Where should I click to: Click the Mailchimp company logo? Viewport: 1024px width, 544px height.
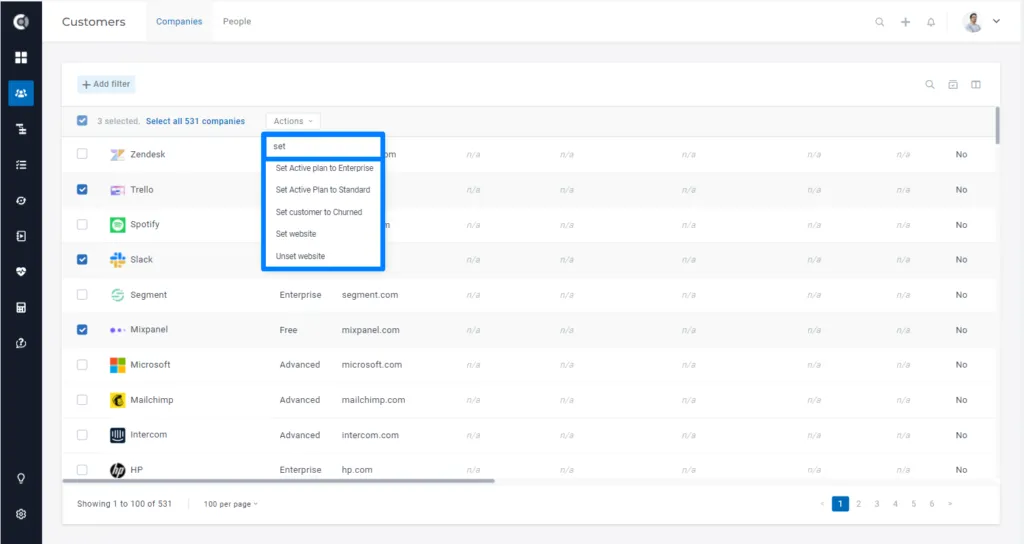(118, 400)
